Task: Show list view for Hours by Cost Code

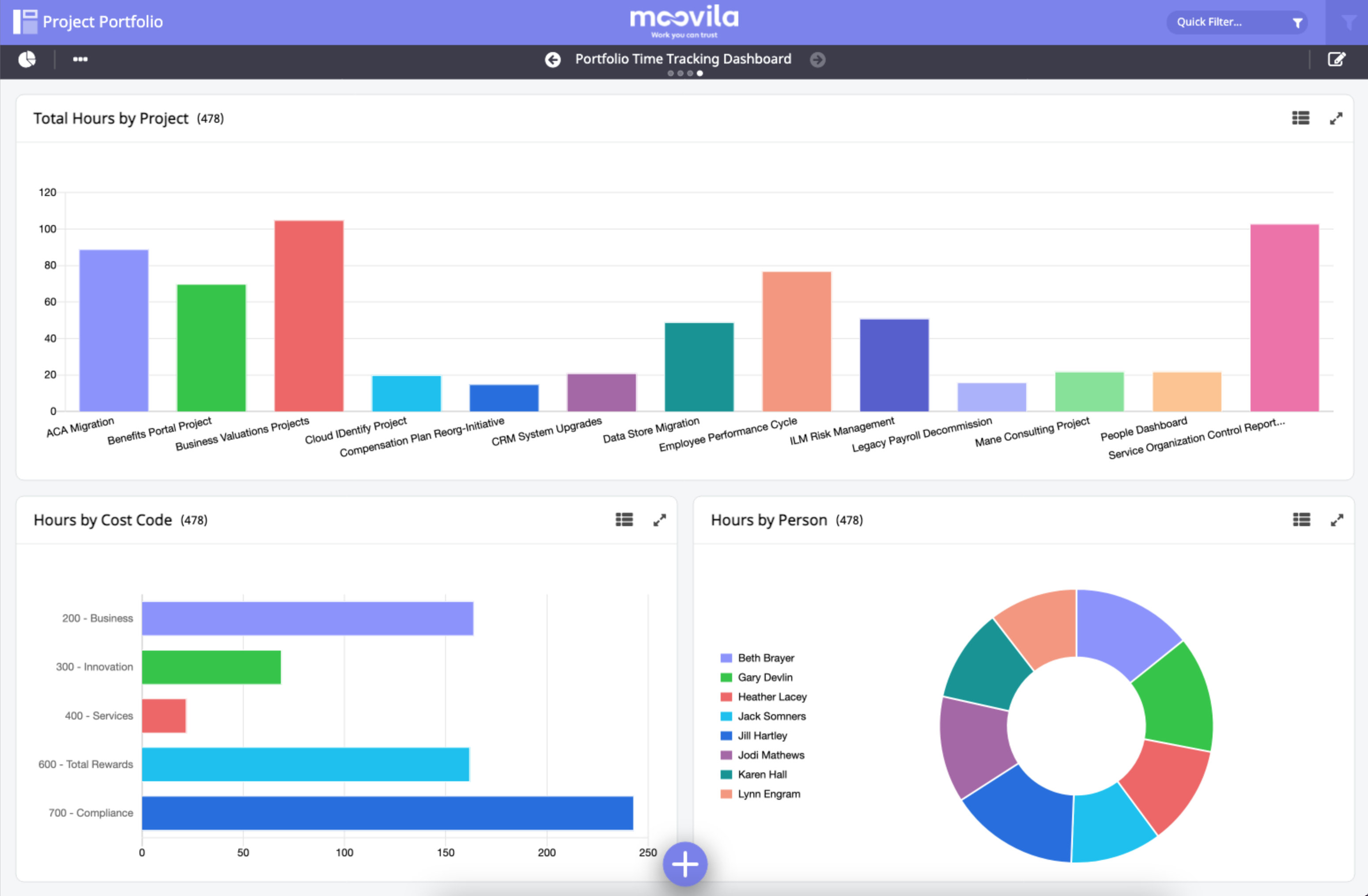Action: [624, 520]
